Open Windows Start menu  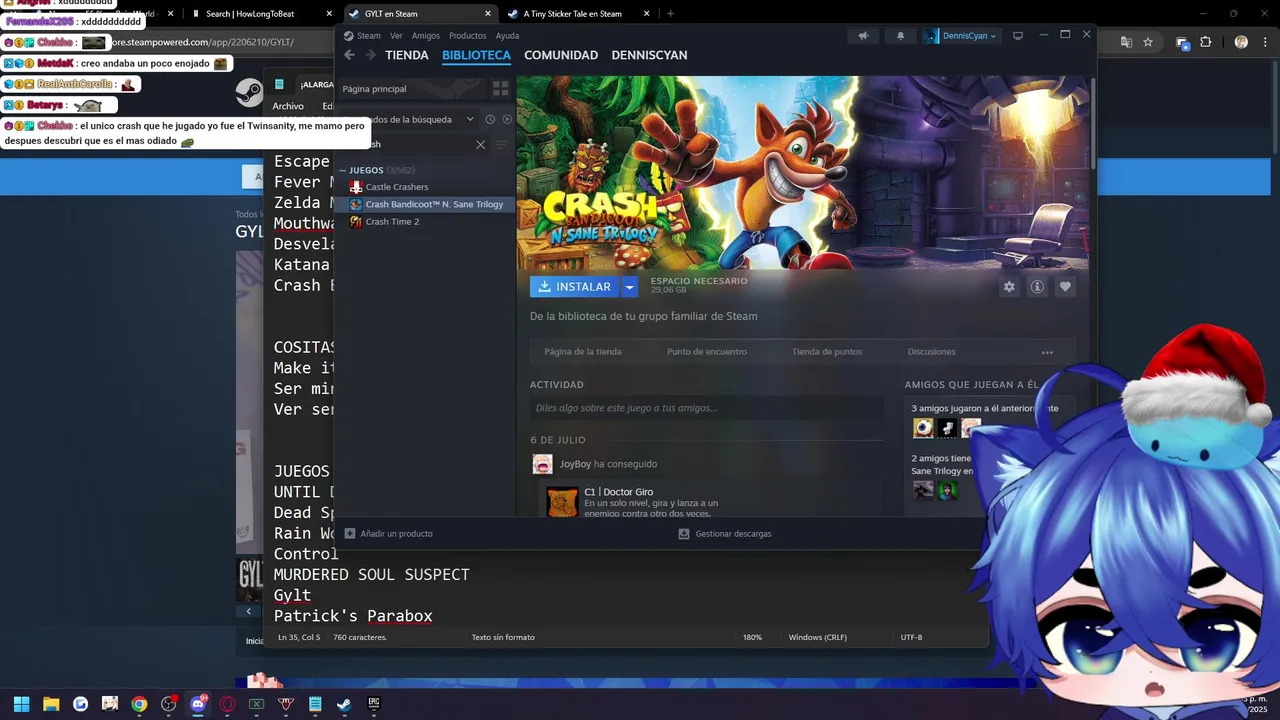(21, 704)
